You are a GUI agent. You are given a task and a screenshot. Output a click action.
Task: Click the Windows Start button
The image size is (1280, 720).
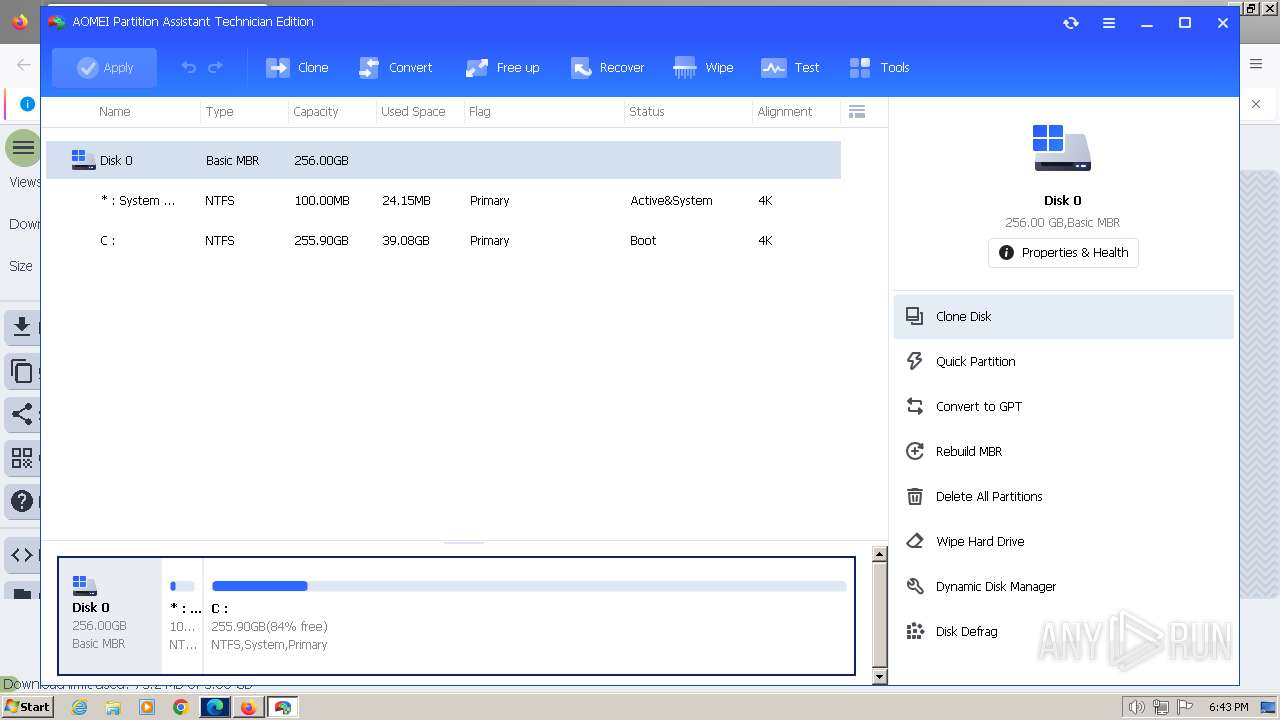point(27,707)
